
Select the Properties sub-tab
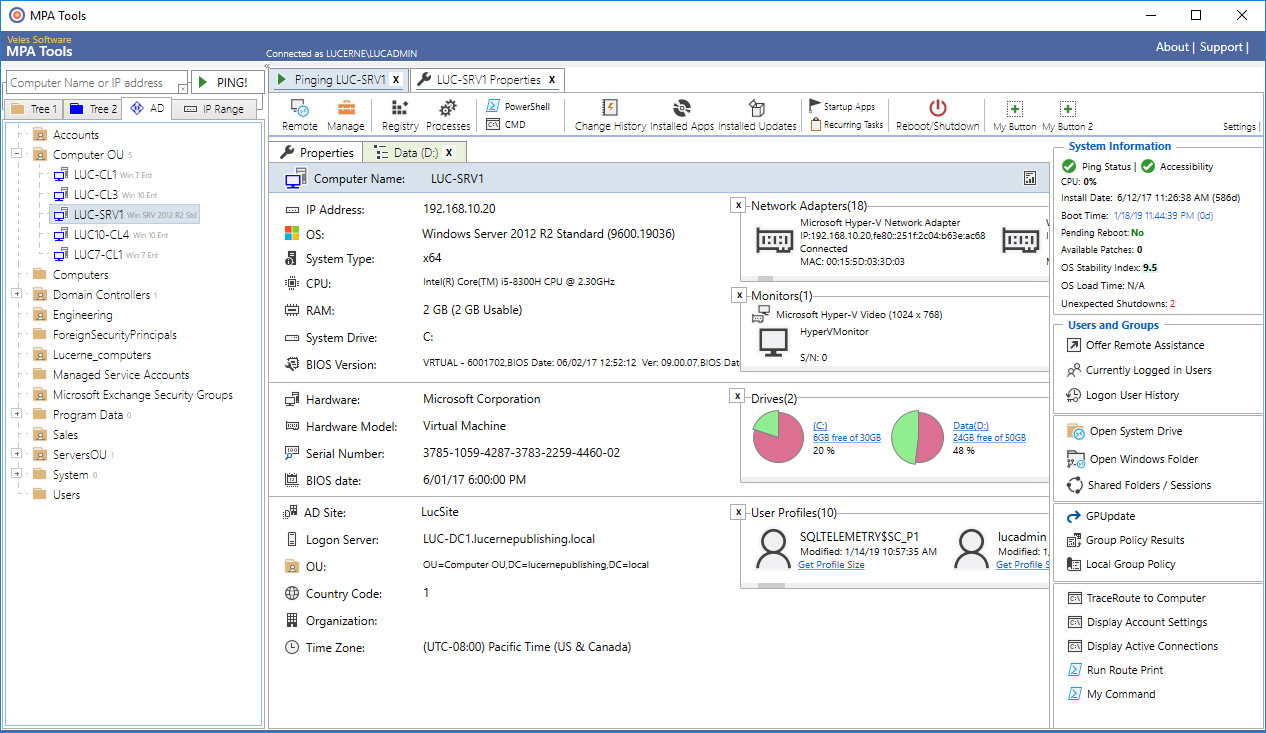click(317, 152)
